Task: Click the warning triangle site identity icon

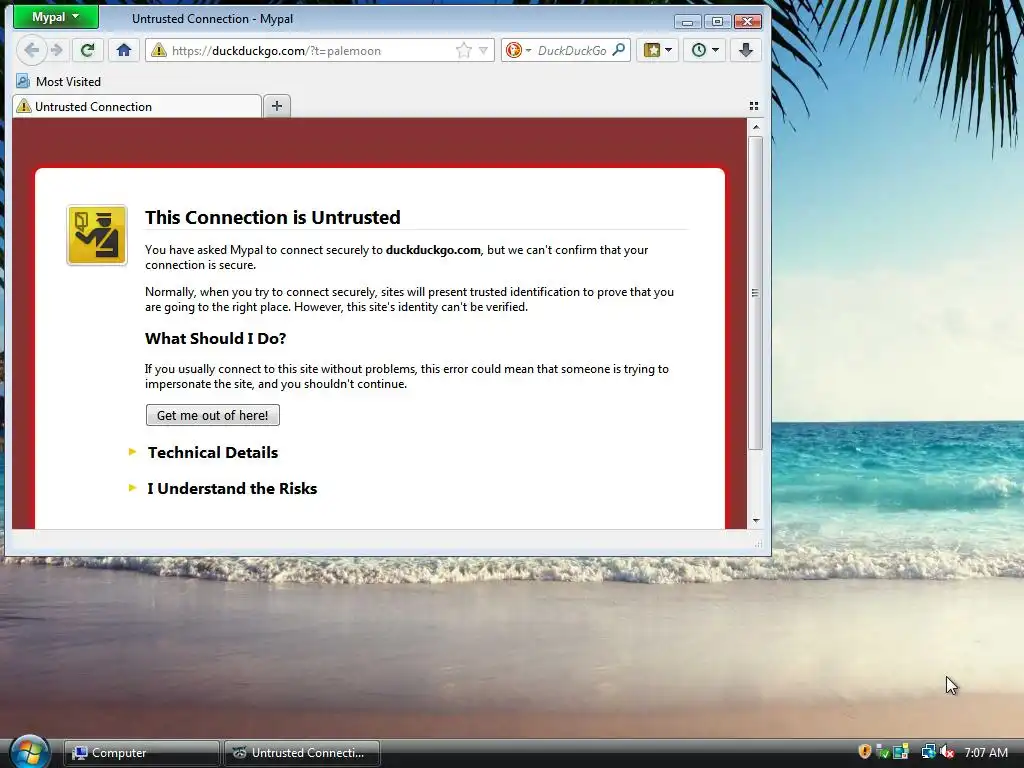Action: coord(159,50)
